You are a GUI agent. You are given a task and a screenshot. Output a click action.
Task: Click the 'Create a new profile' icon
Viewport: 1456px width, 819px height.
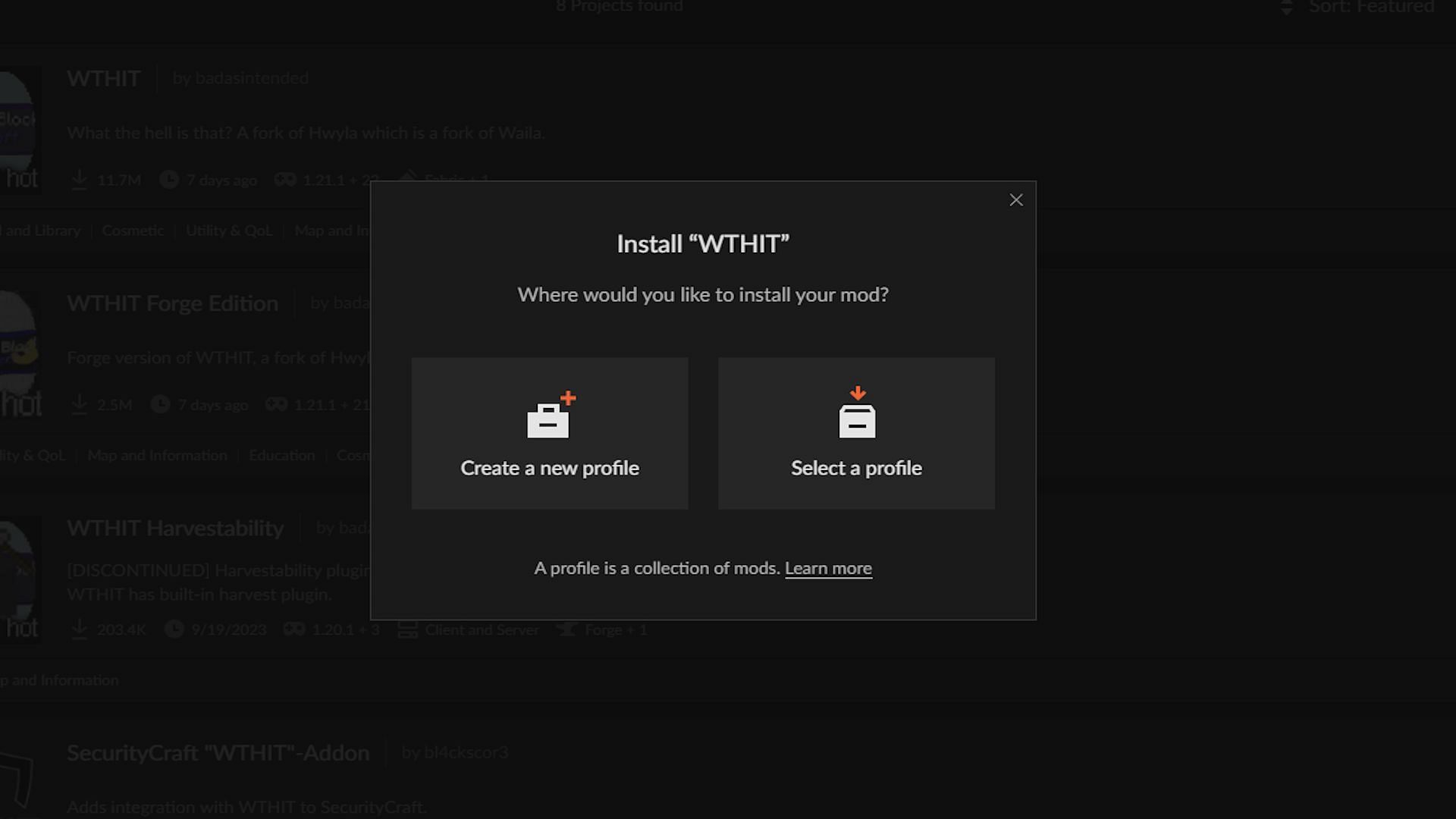(x=549, y=413)
